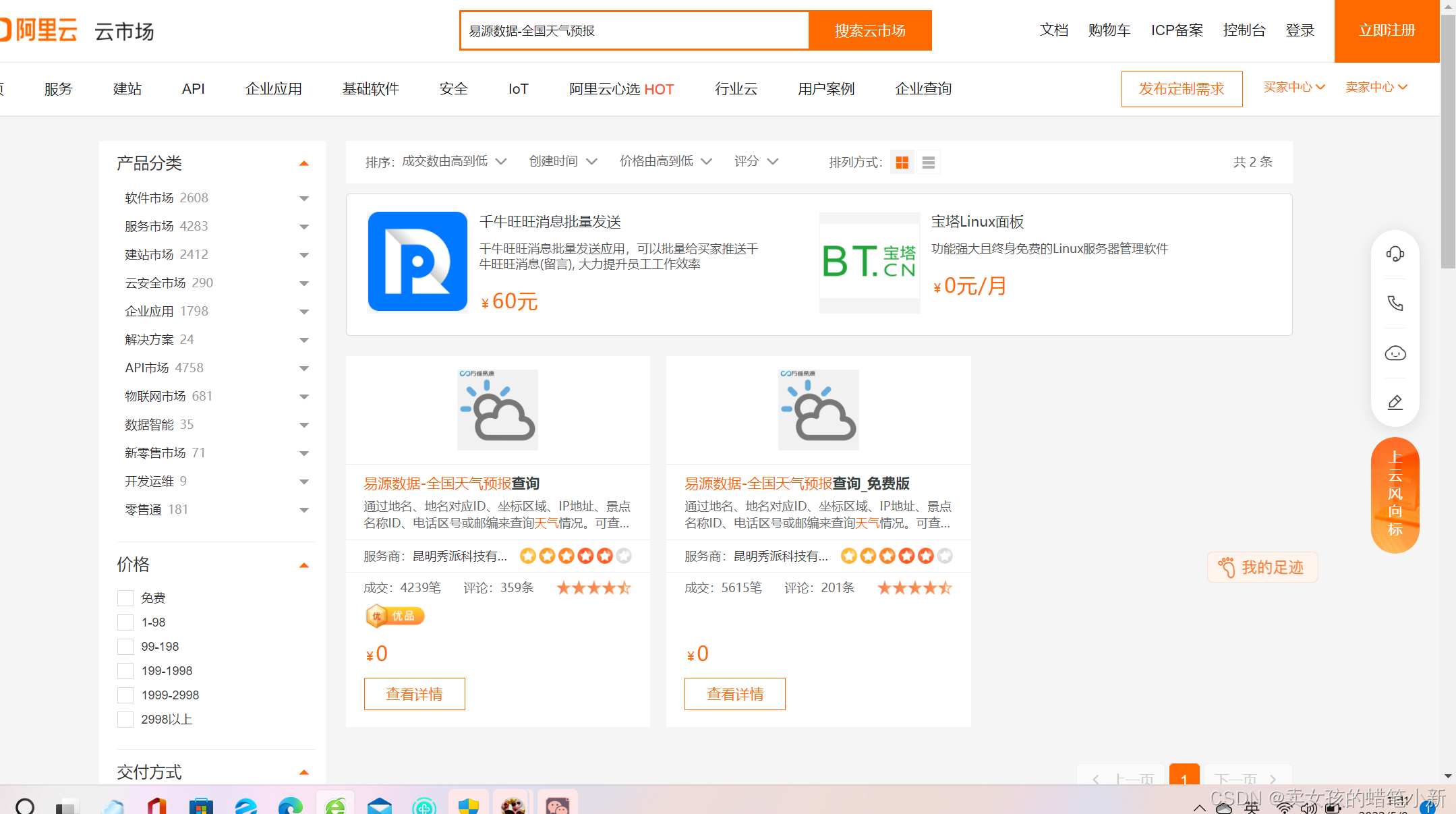Expand 软件市场 category
The height and width of the screenshot is (814, 1456).
coord(303,198)
